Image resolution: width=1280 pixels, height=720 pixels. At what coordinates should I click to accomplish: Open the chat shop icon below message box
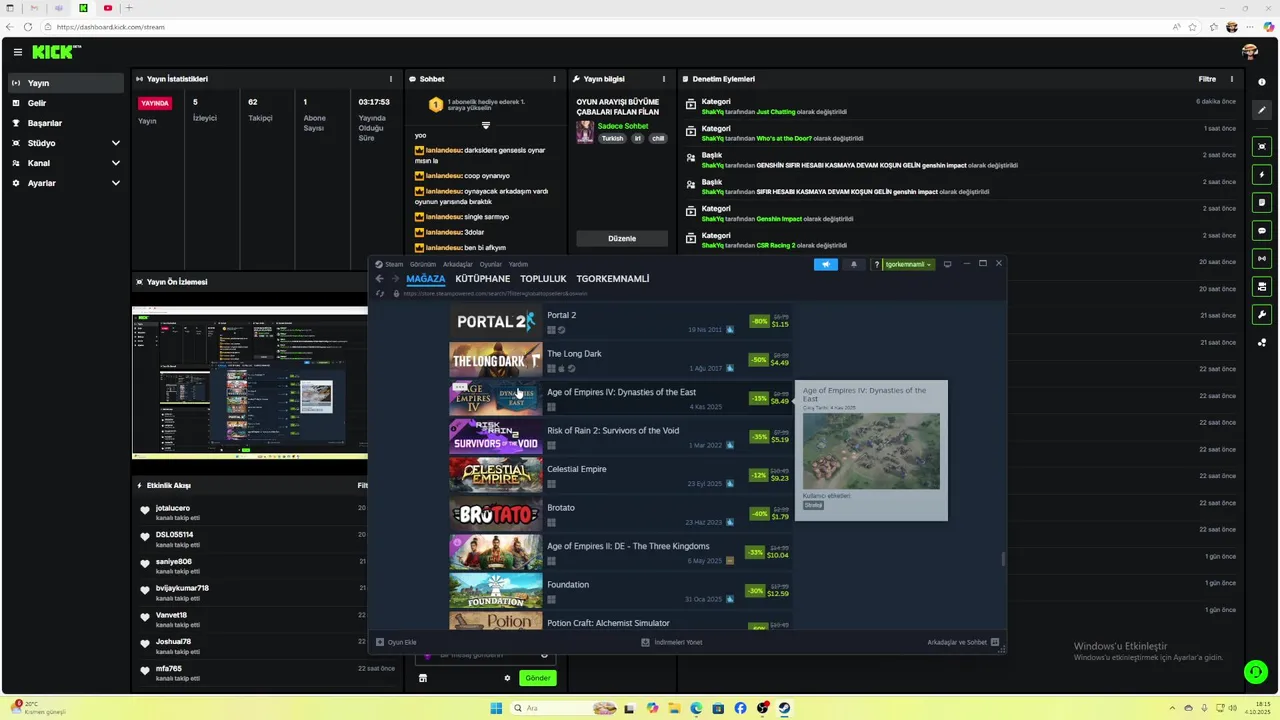tap(423, 678)
